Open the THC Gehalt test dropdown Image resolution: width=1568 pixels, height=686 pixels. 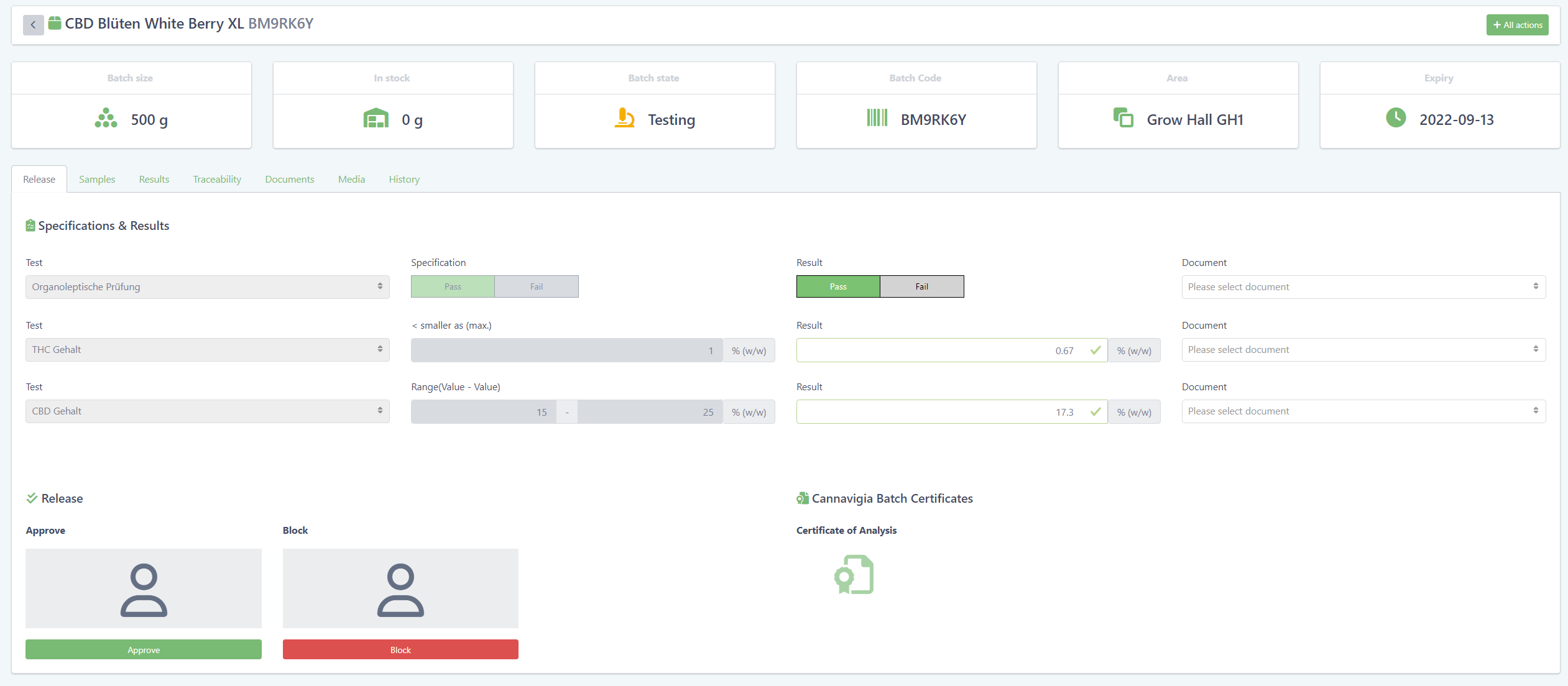tap(207, 350)
